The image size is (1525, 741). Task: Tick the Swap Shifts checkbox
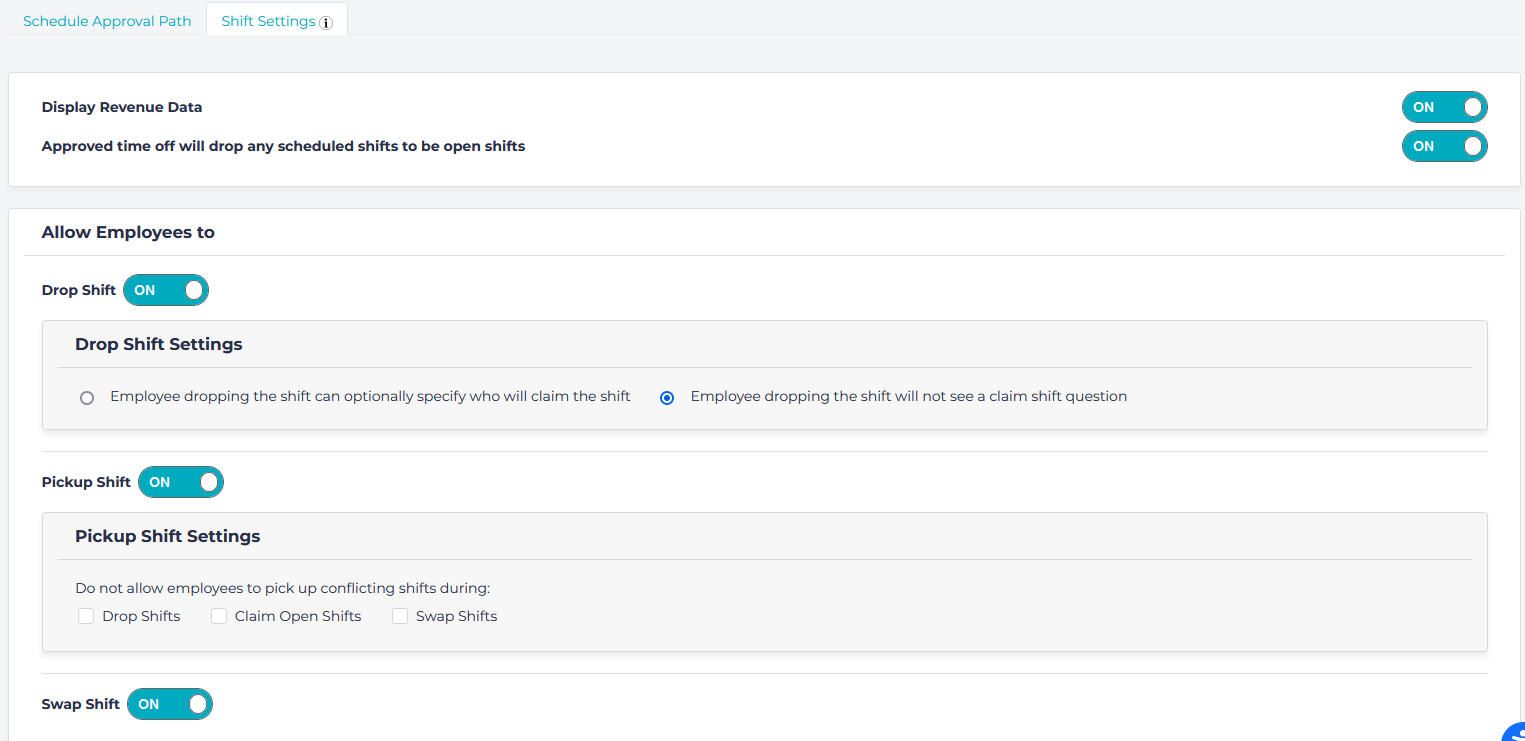coord(400,616)
